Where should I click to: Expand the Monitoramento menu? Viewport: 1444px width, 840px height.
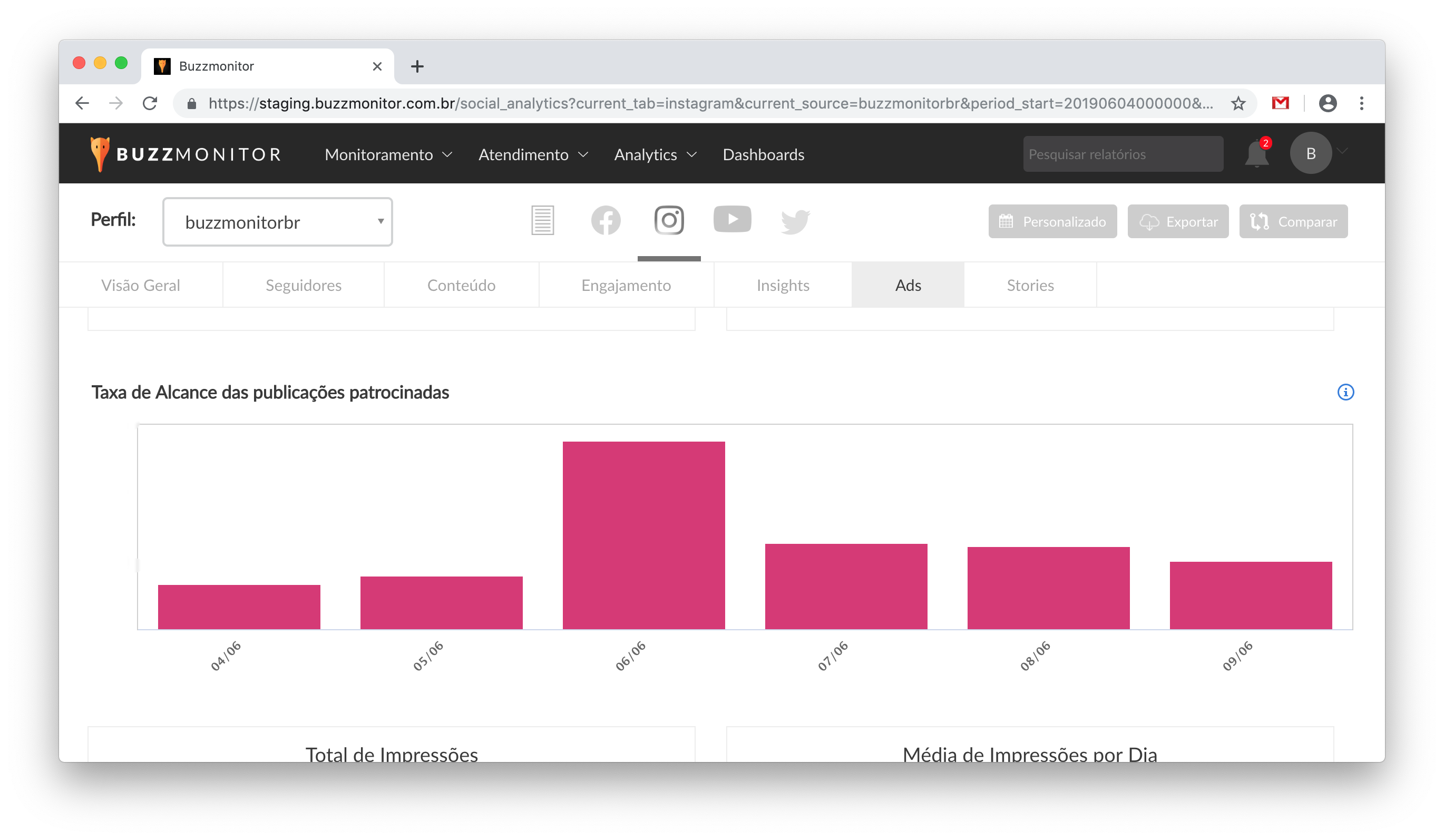coord(388,155)
